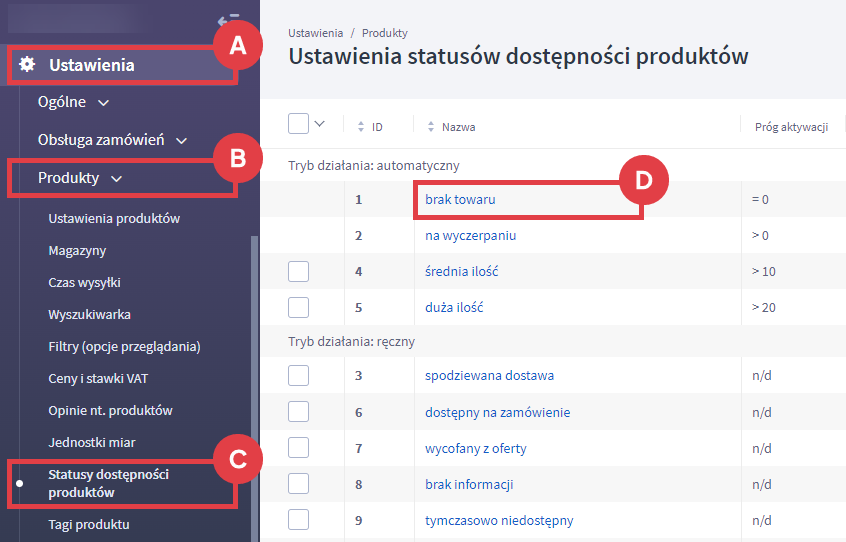Screen dimensions: 846x542
Task: Click the Ustawienia gear icon
Action: point(28,66)
